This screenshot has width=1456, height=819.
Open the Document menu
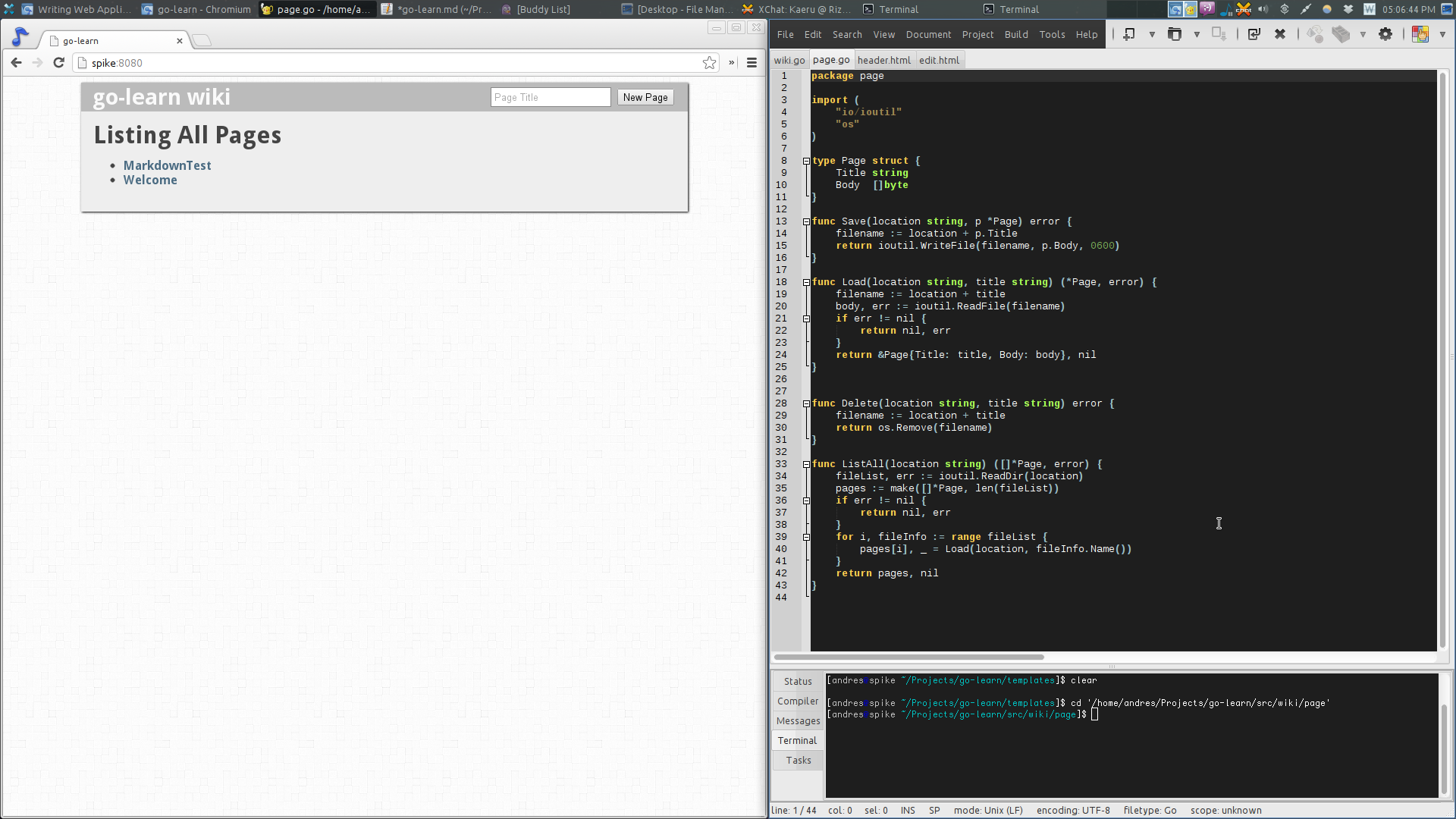(x=928, y=34)
